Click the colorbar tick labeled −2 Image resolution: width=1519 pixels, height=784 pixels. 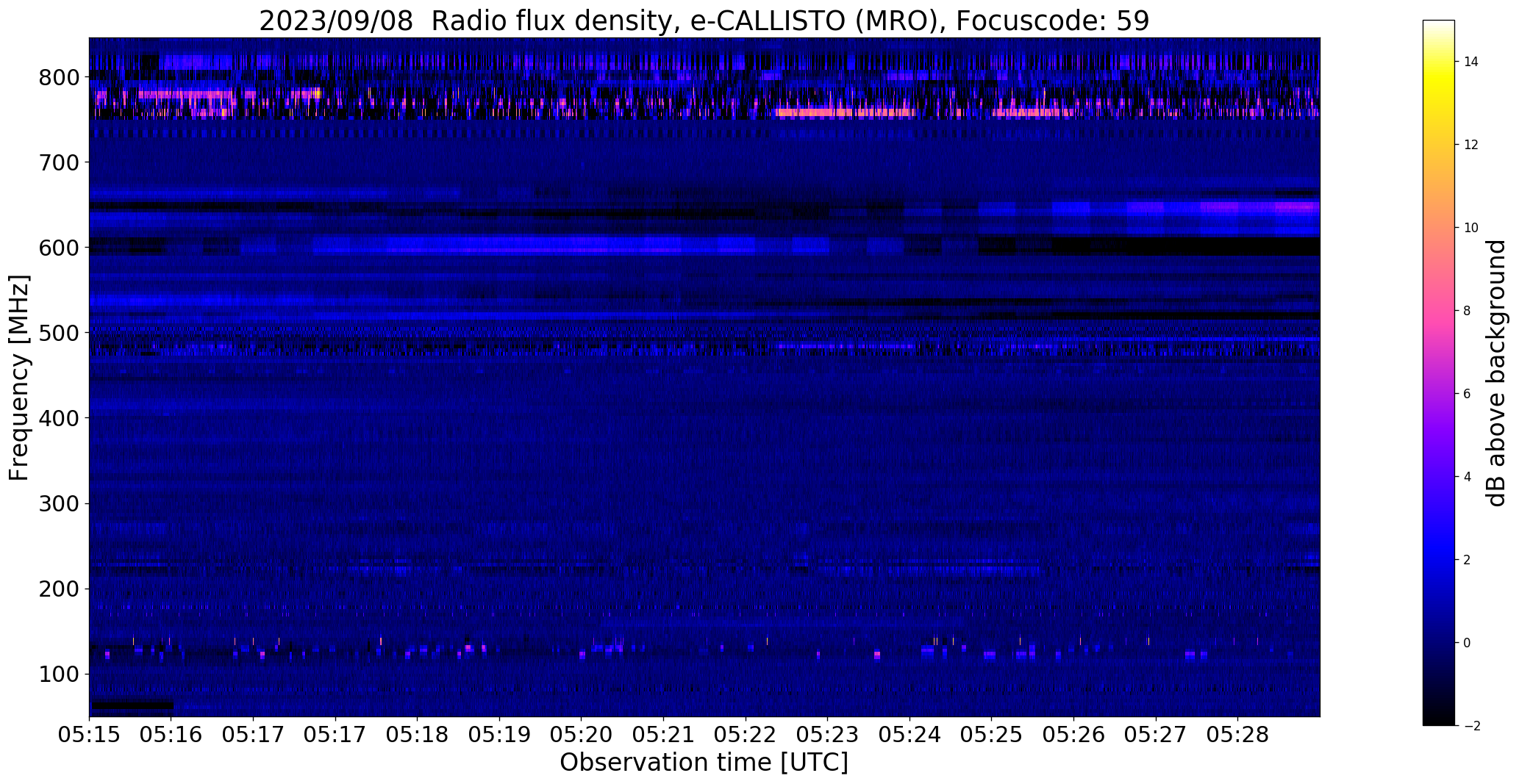(1471, 726)
